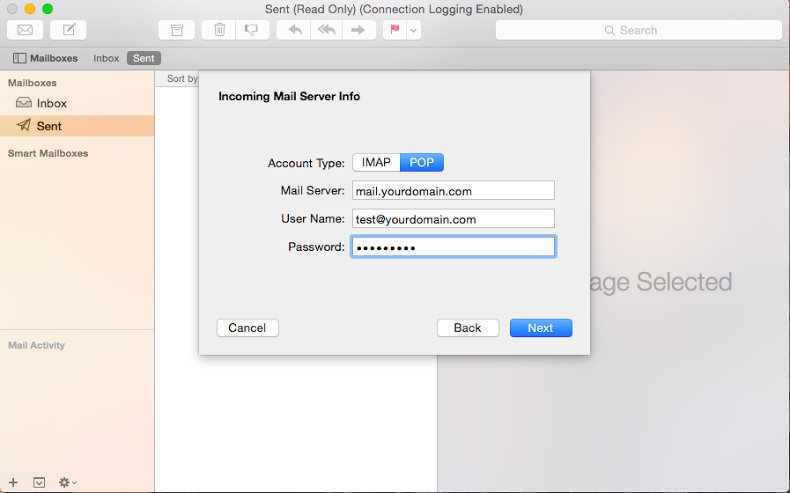Select IMAP account type
790x493 pixels.
coord(376,163)
